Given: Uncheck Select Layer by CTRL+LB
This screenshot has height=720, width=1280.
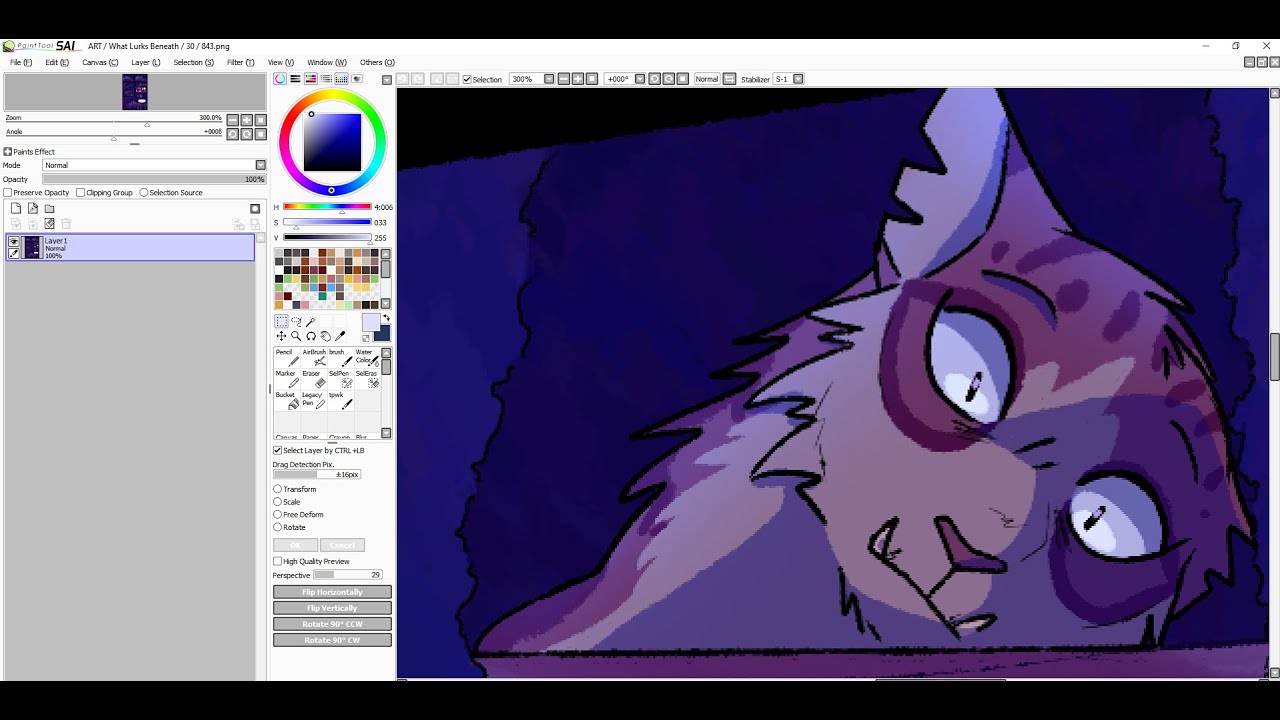Looking at the screenshot, I should tap(278, 450).
